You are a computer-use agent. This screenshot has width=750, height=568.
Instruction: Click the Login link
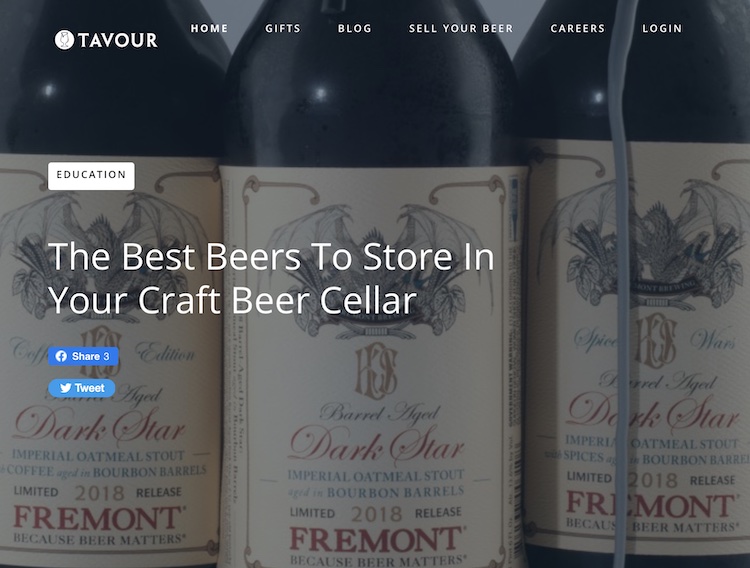662,29
